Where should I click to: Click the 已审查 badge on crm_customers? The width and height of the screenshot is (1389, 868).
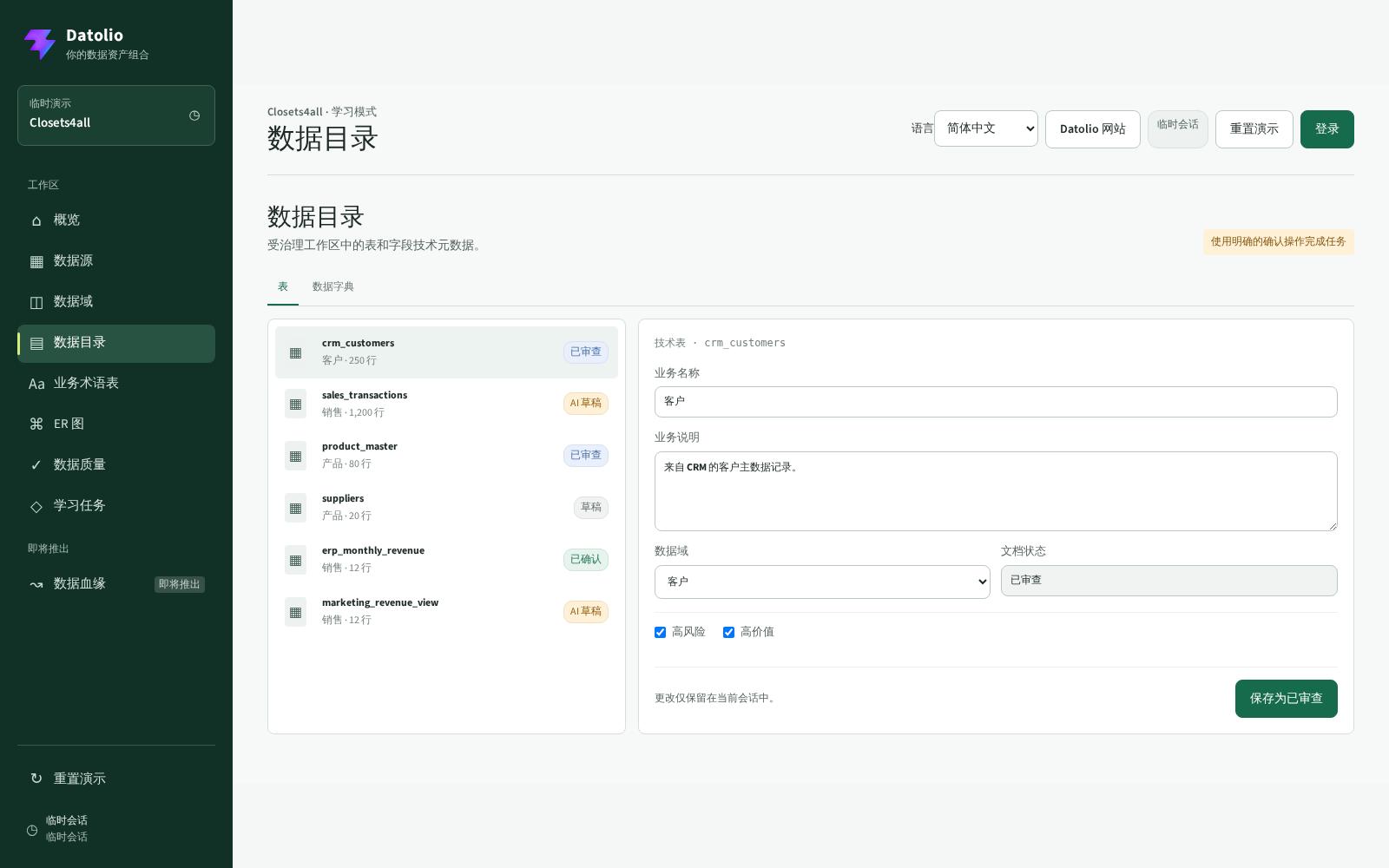tap(586, 352)
